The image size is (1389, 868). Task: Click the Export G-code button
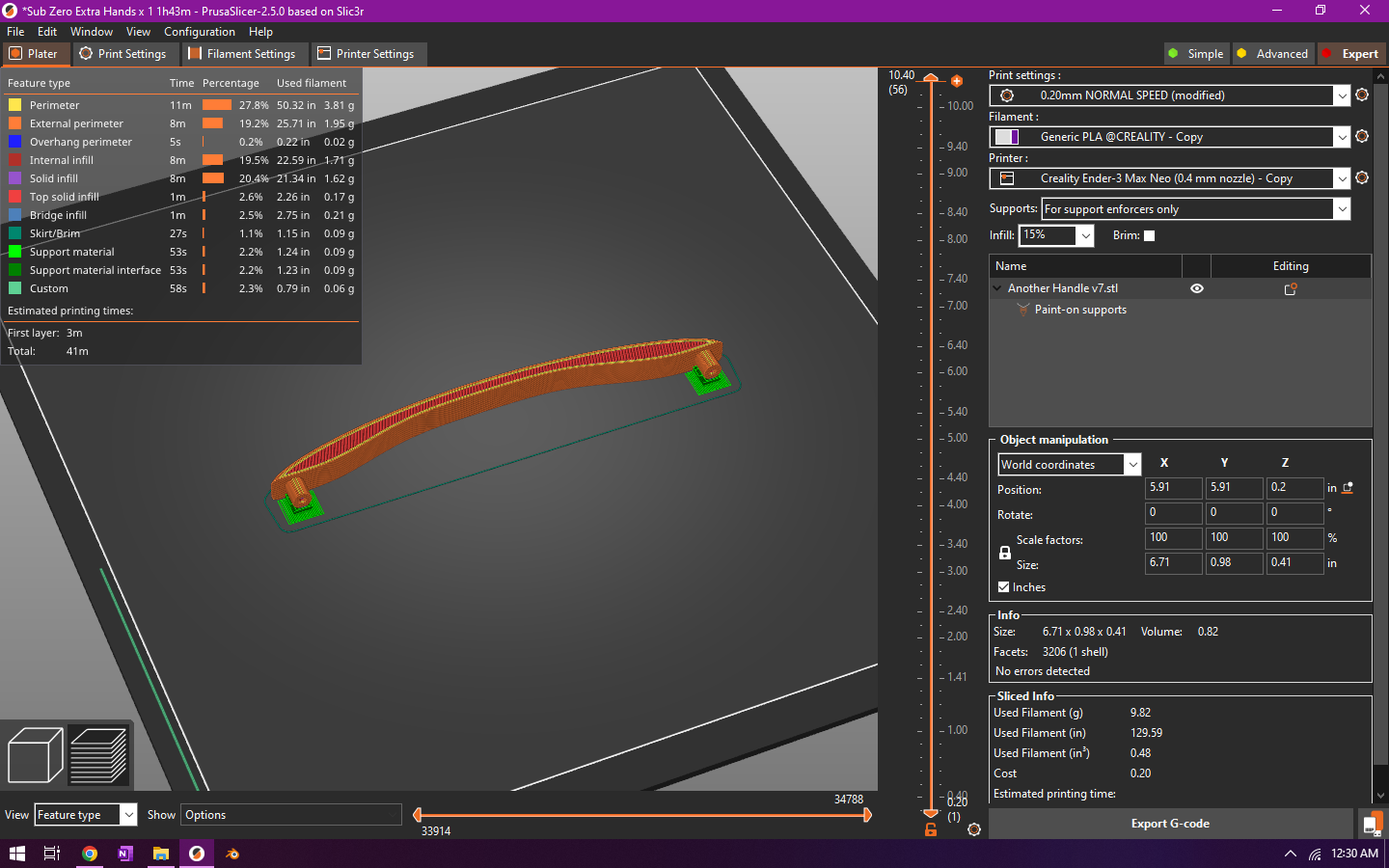[1170, 824]
